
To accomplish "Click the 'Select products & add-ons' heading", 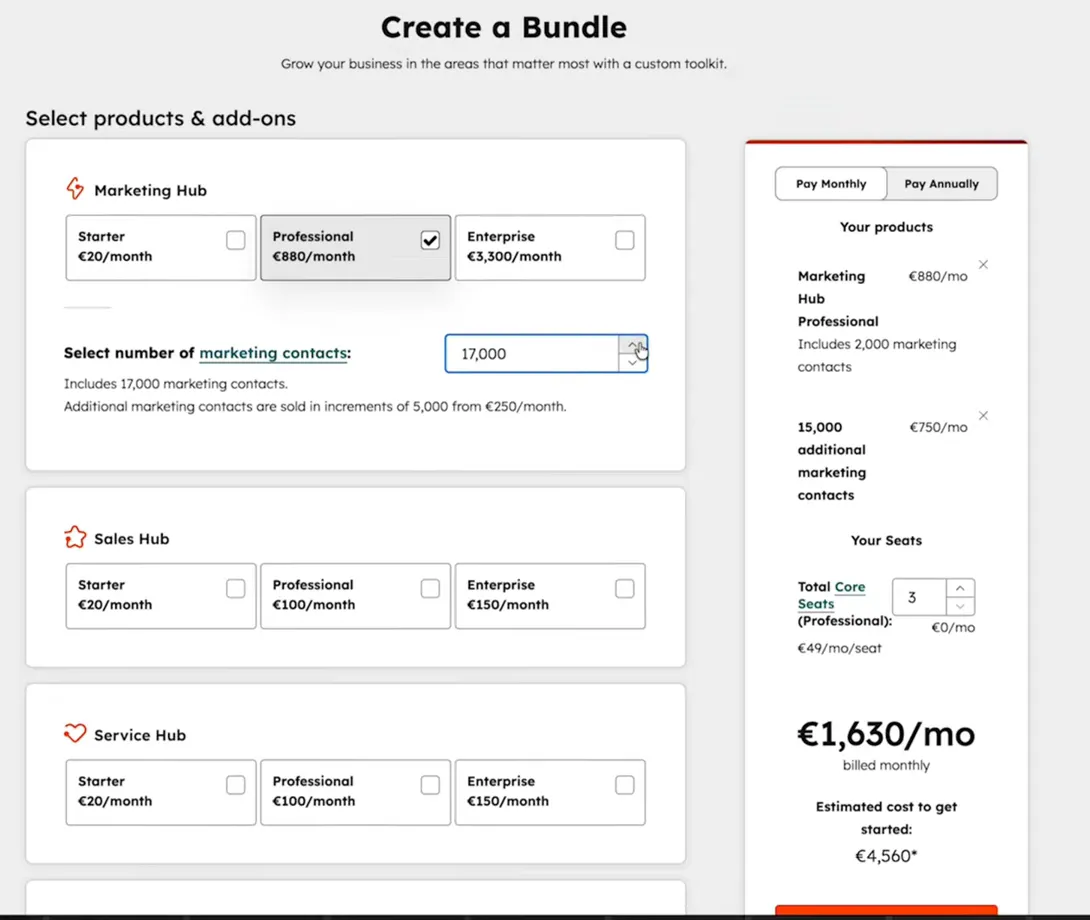I will coord(161,118).
